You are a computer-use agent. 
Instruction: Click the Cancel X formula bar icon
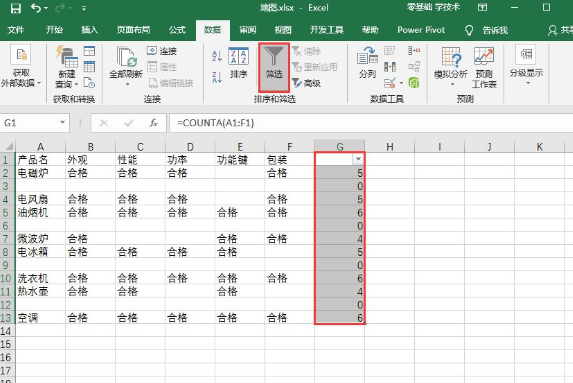pos(104,123)
